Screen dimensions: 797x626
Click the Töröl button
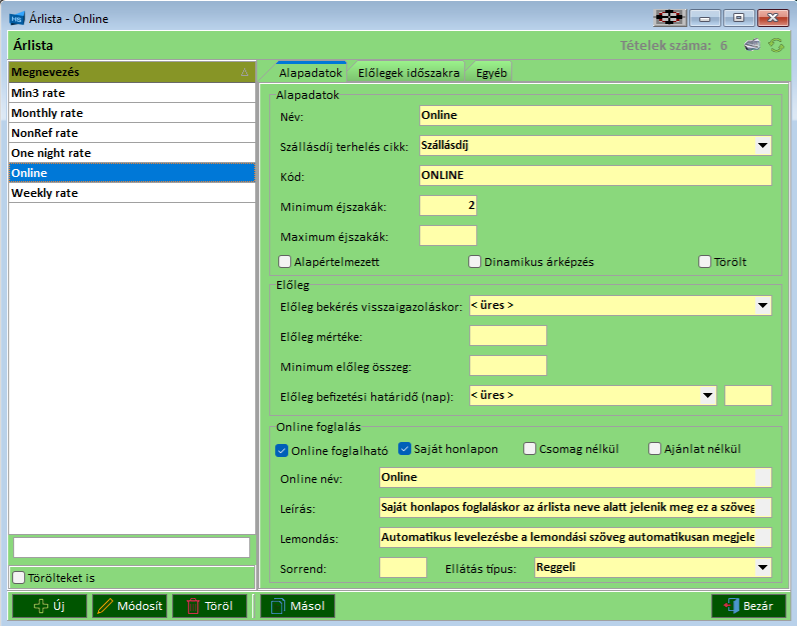(209, 606)
